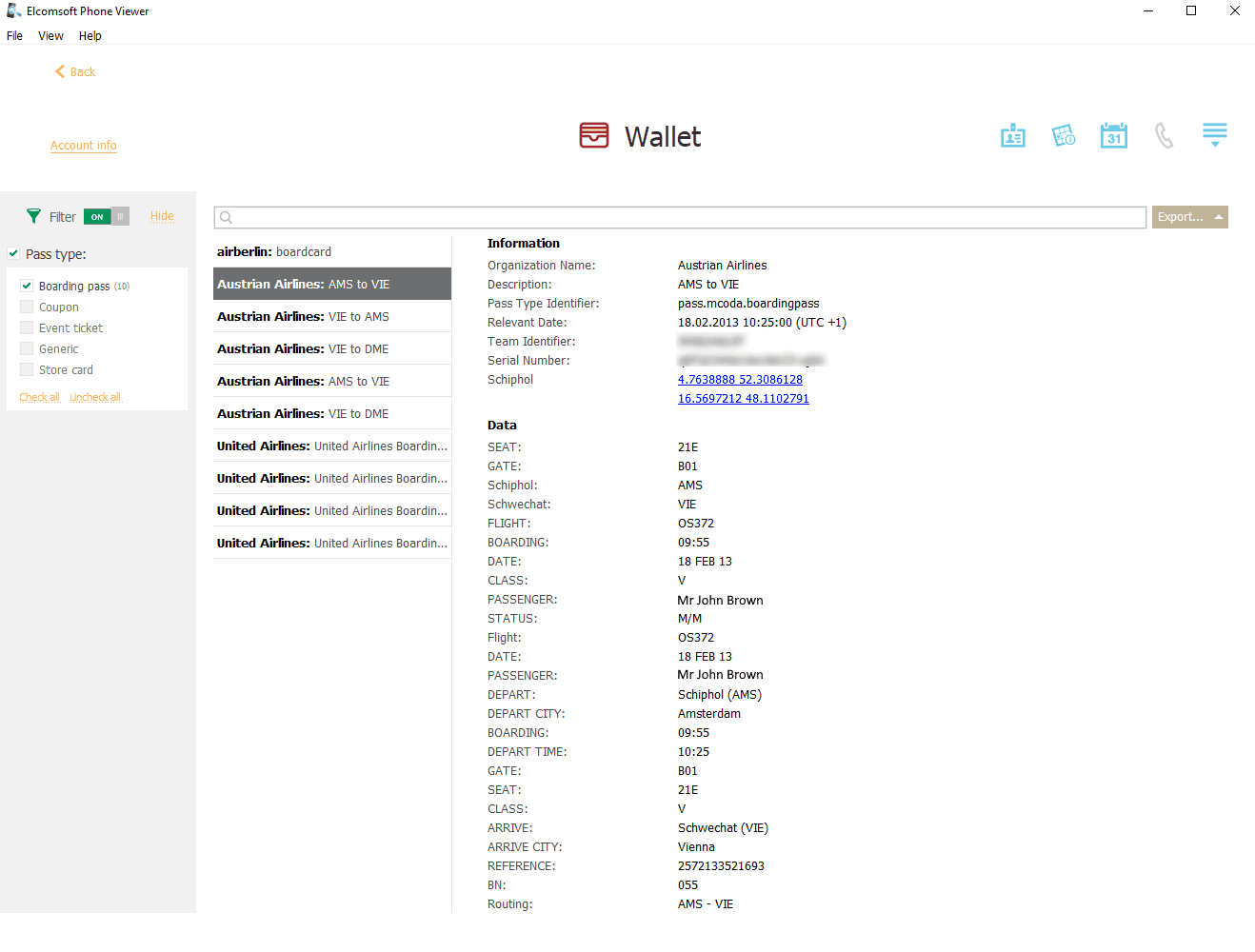Image resolution: width=1255 pixels, height=952 pixels.
Task: Expand the more categories menu icon
Action: (1214, 134)
